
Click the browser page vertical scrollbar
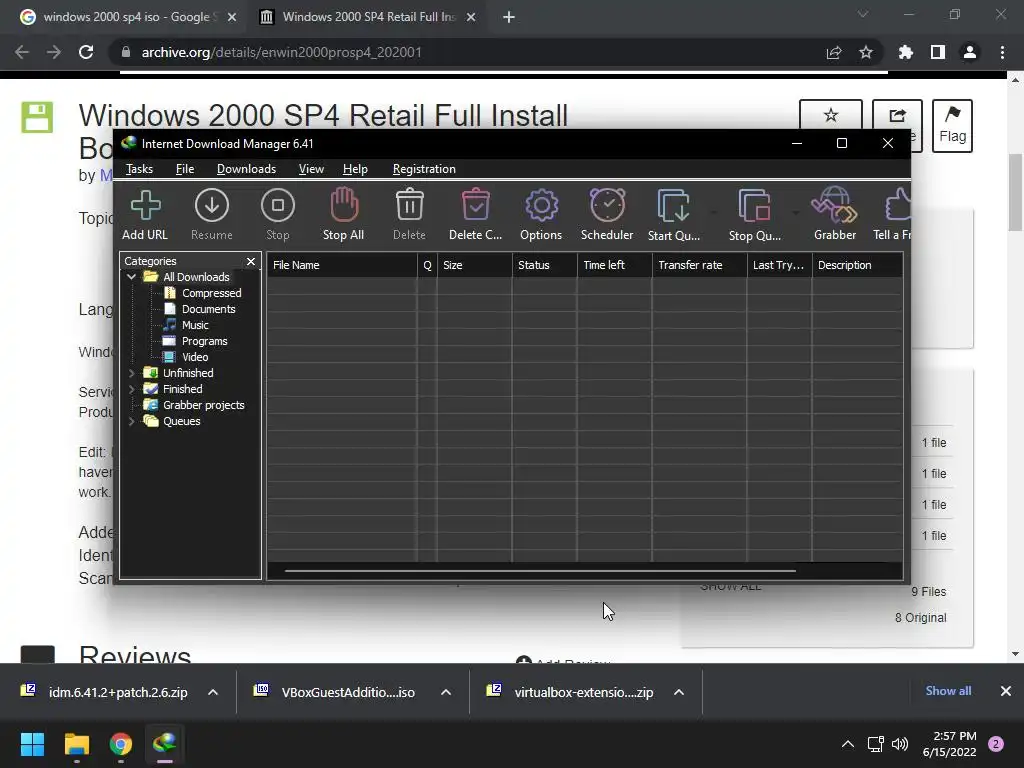point(1015,193)
